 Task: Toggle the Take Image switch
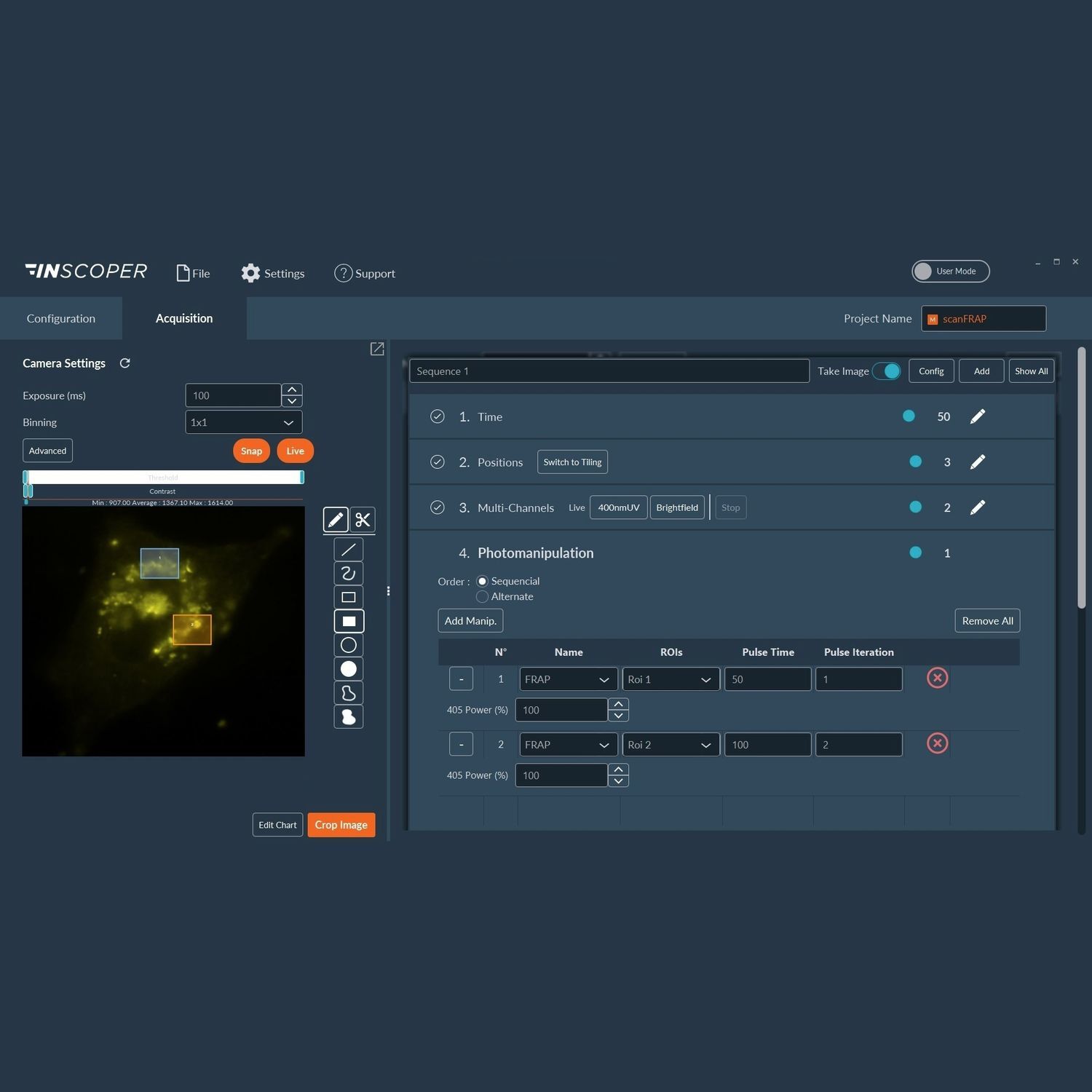tap(887, 371)
